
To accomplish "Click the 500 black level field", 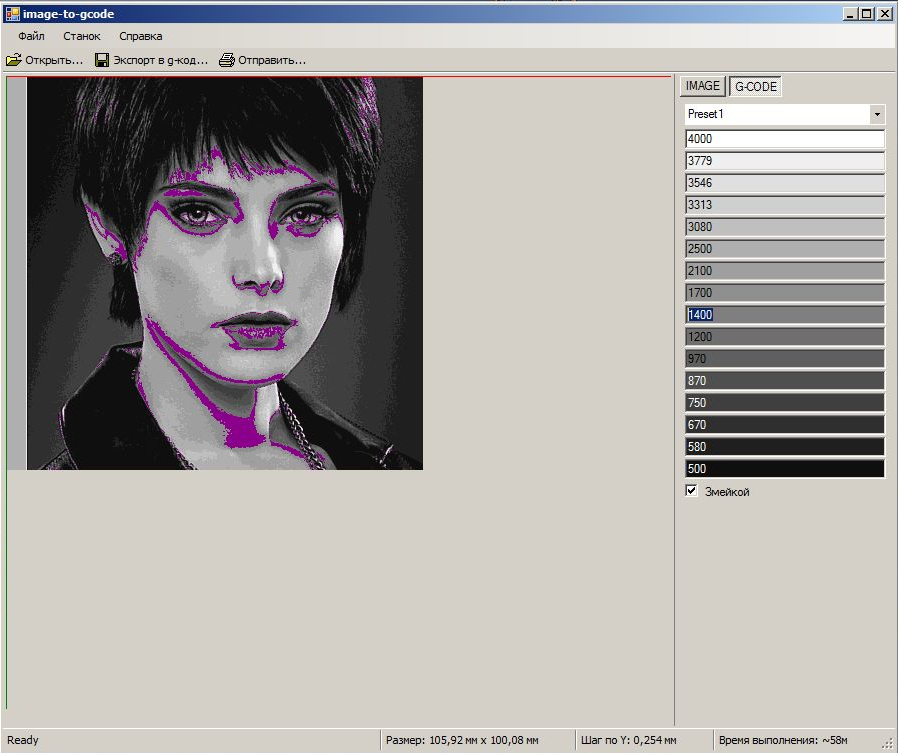I will click(785, 468).
